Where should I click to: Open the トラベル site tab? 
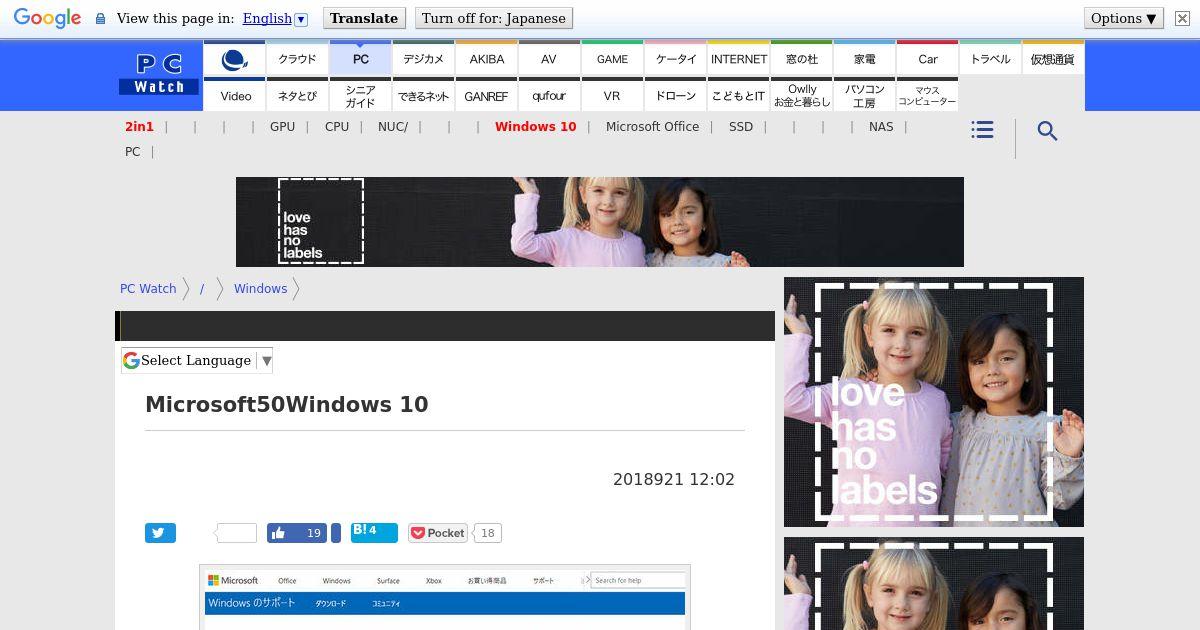tap(990, 59)
